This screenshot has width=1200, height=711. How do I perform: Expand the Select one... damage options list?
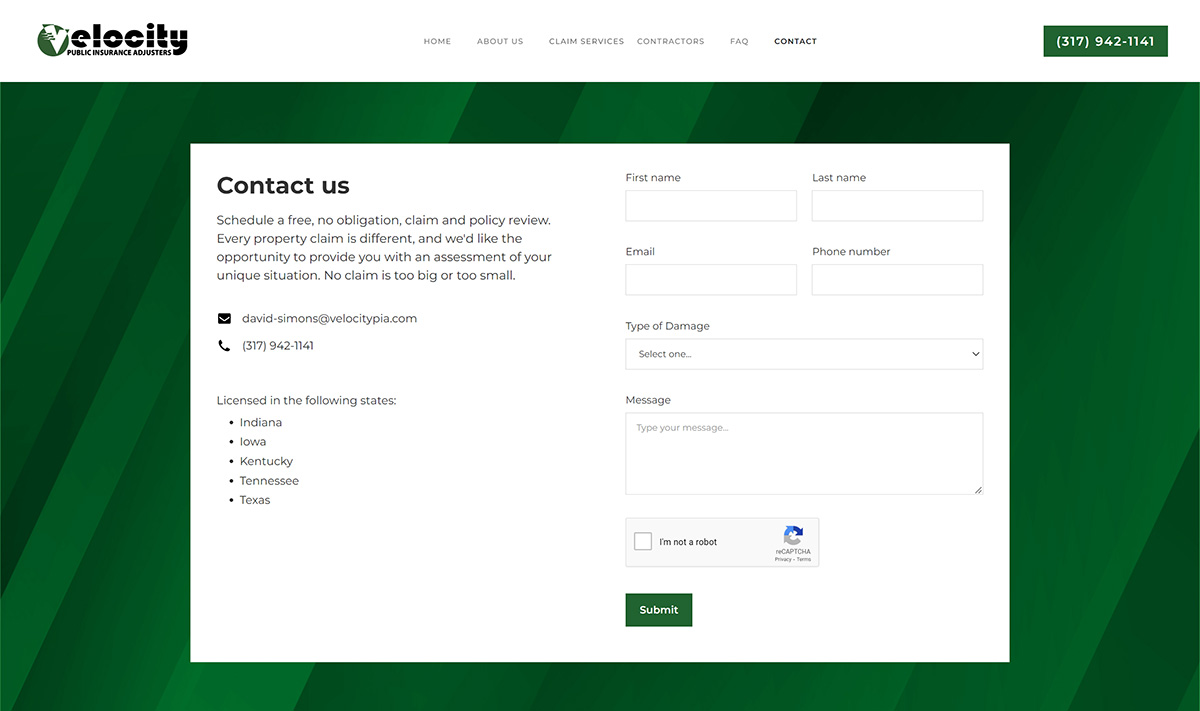coord(804,353)
